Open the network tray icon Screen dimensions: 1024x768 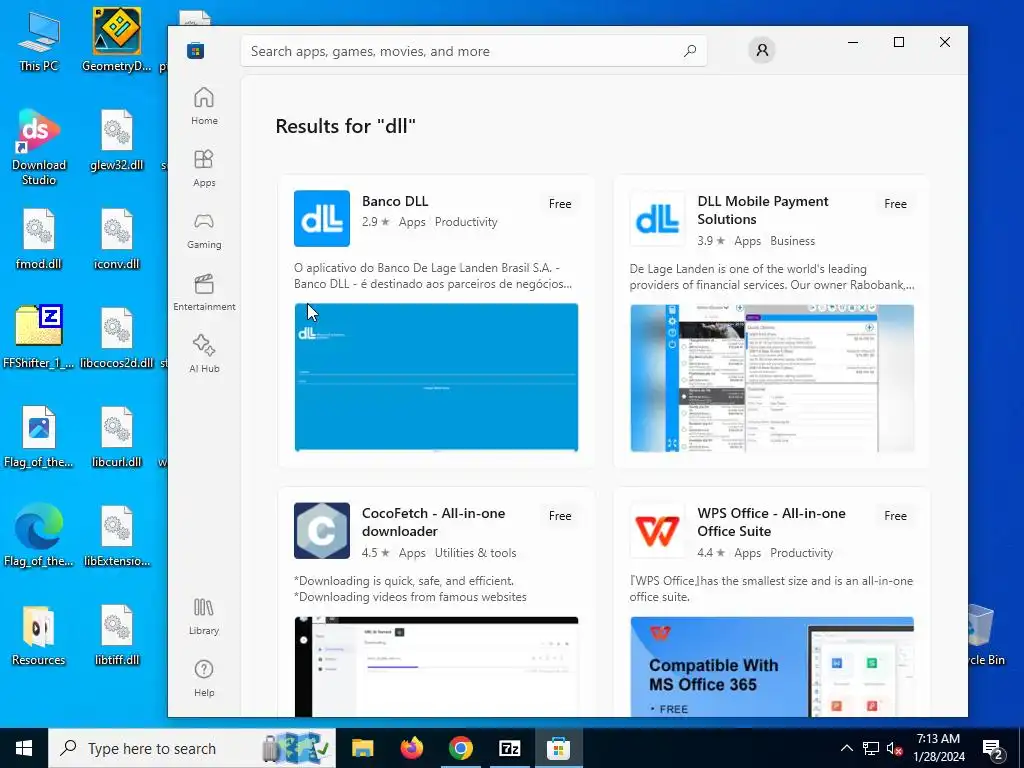[871, 748]
